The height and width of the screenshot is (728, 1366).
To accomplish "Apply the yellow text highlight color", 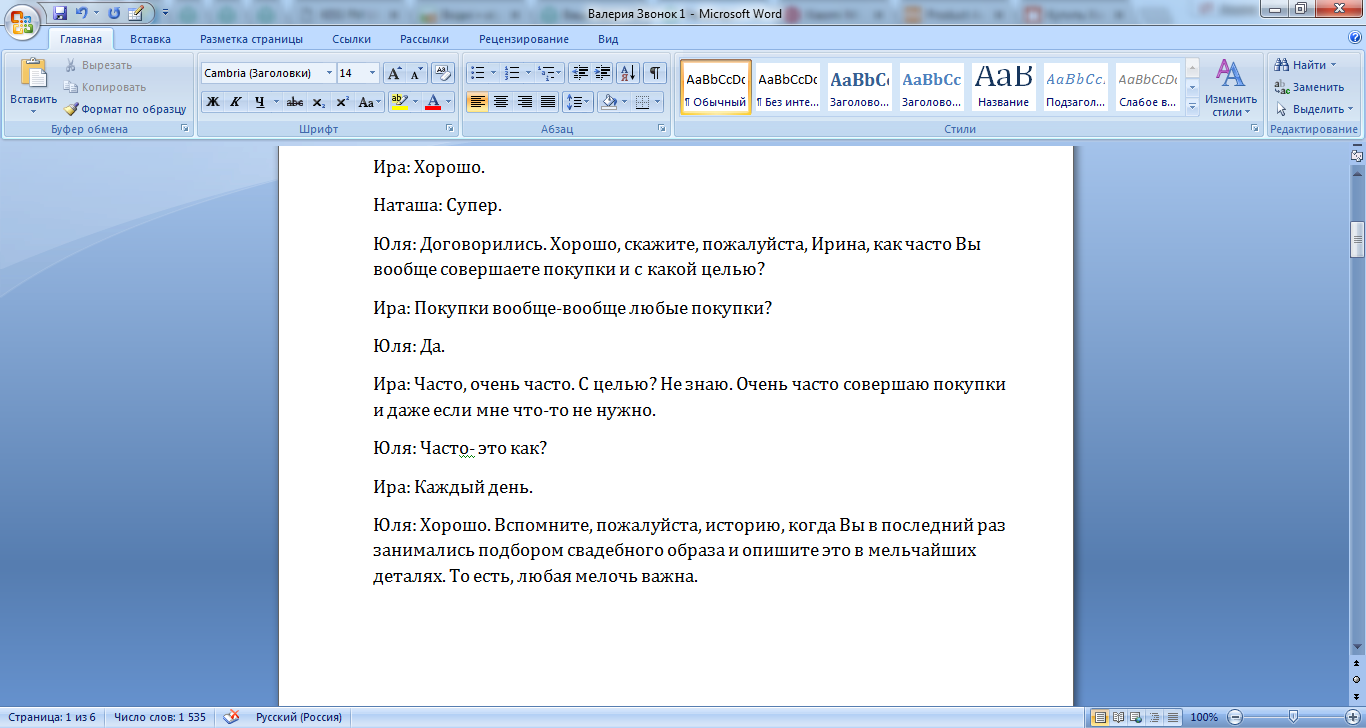I will click(399, 102).
